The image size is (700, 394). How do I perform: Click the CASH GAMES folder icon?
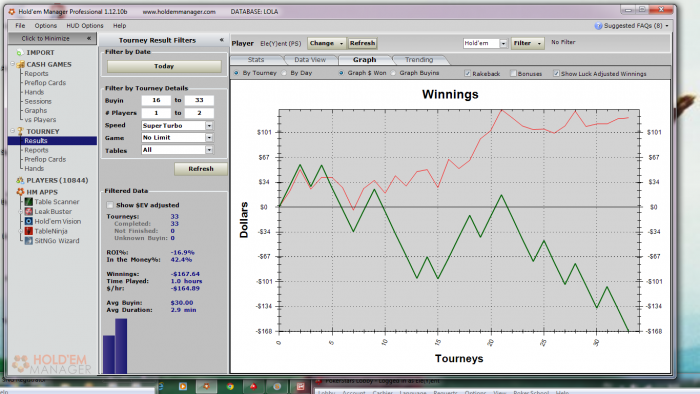coord(21,64)
